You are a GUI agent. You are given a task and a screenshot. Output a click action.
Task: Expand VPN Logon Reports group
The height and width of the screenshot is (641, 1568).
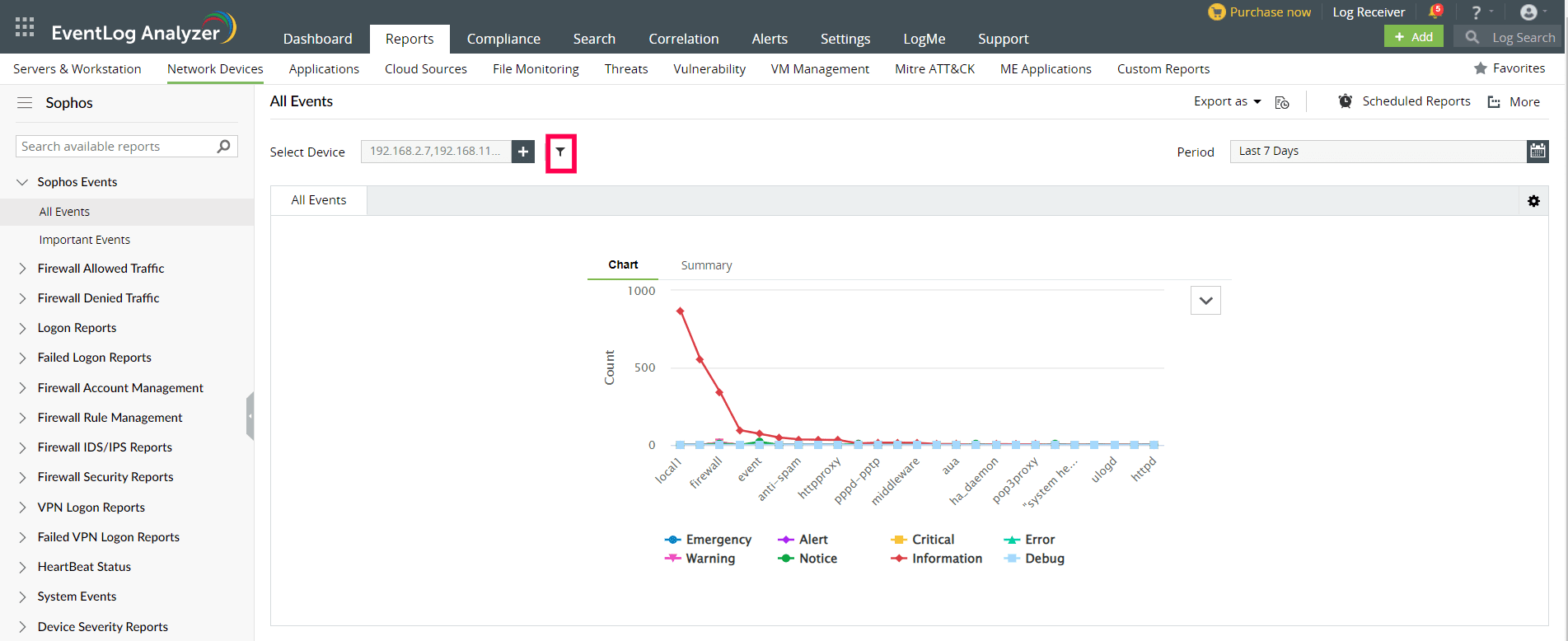22,508
